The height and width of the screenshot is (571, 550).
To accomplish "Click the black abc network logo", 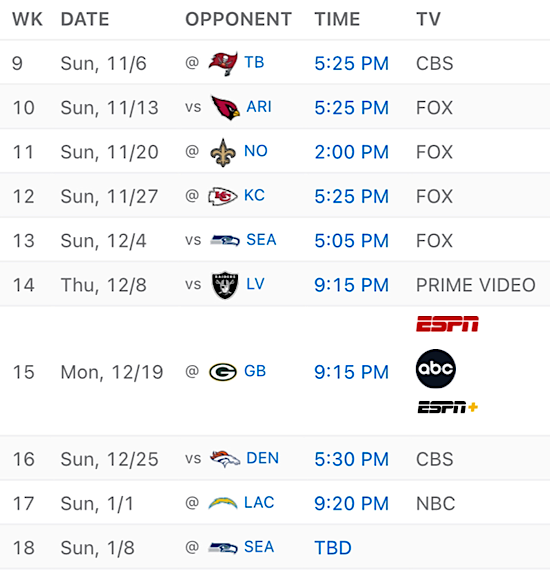I will point(436,369).
